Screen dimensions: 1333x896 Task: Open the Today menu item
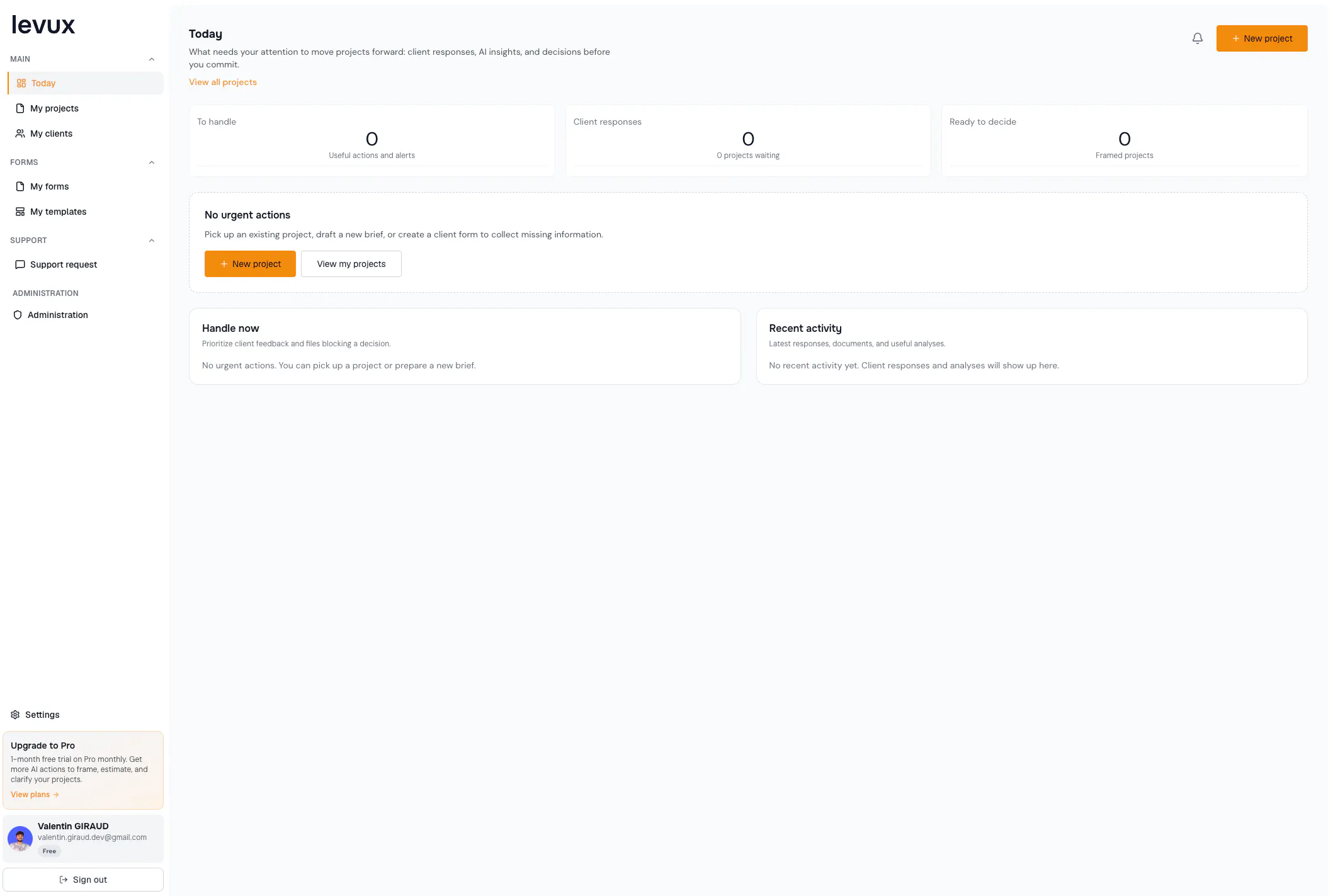[x=86, y=83]
